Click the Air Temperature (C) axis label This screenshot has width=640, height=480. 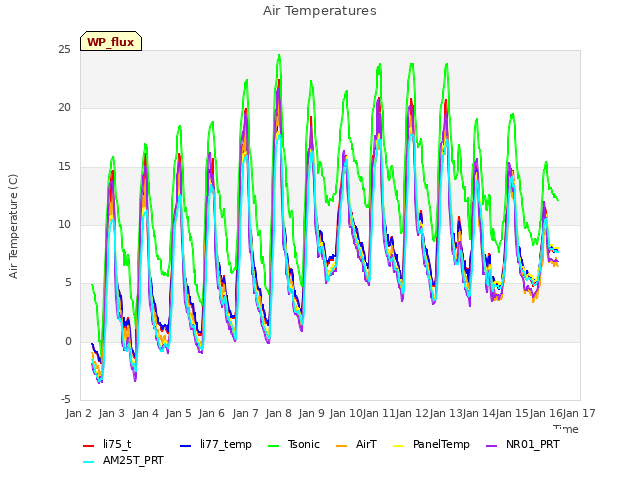pyautogui.click(x=13, y=227)
